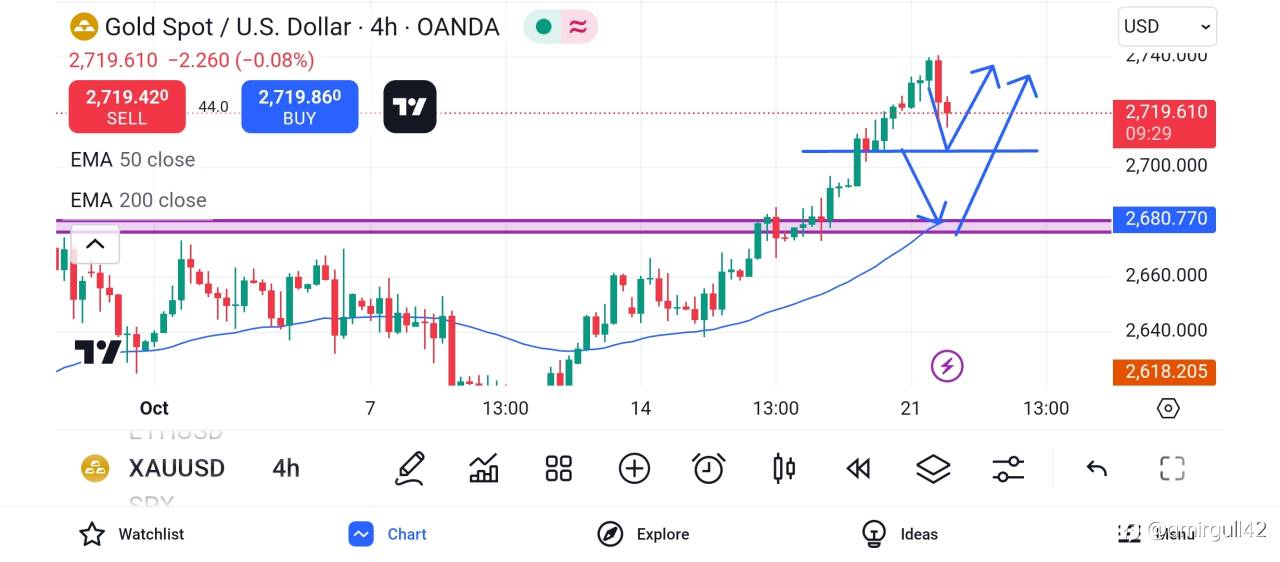Screen dimensions: 1280x562
Task: Open the object tree layers icon
Action: pyautogui.click(x=933, y=468)
